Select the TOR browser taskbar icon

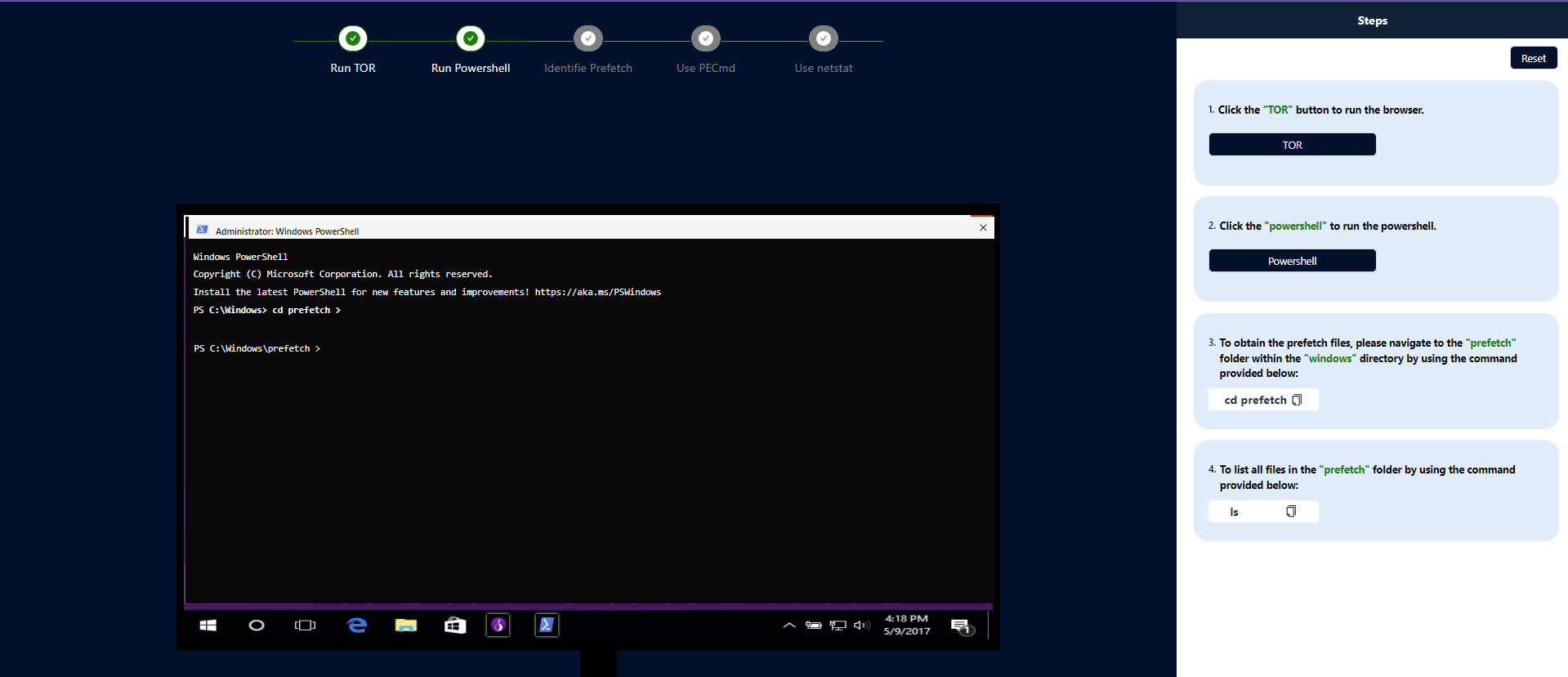tap(498, 625)
